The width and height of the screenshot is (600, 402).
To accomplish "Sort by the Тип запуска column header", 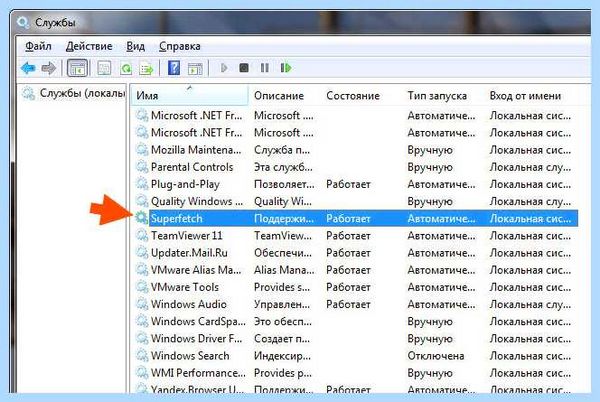I will click(443, 95).
